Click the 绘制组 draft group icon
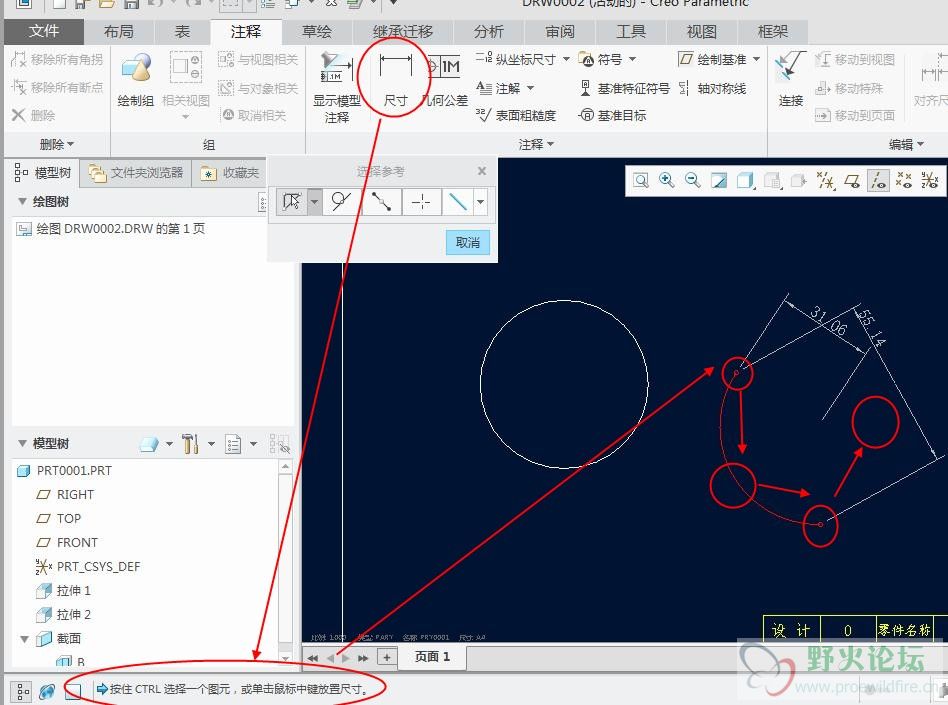 click(136, 79)
